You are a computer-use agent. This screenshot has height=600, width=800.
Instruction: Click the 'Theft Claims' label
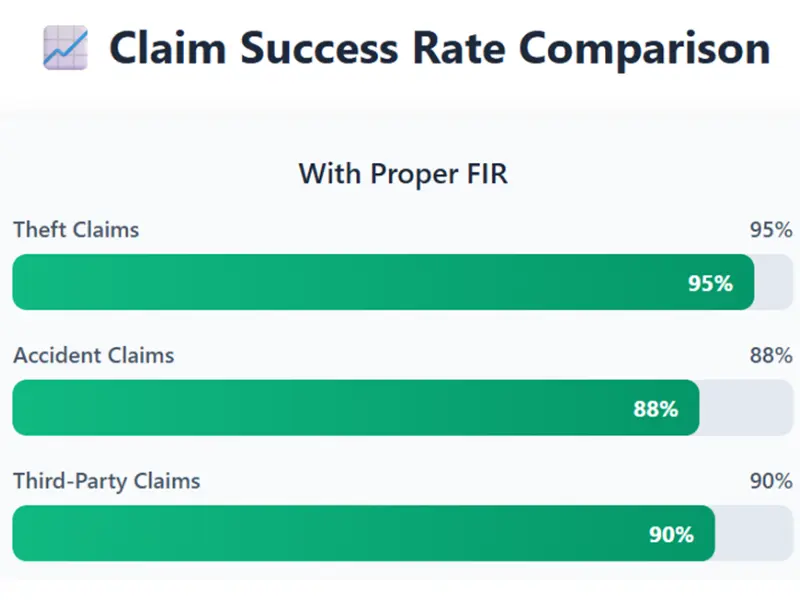(76, 230)
